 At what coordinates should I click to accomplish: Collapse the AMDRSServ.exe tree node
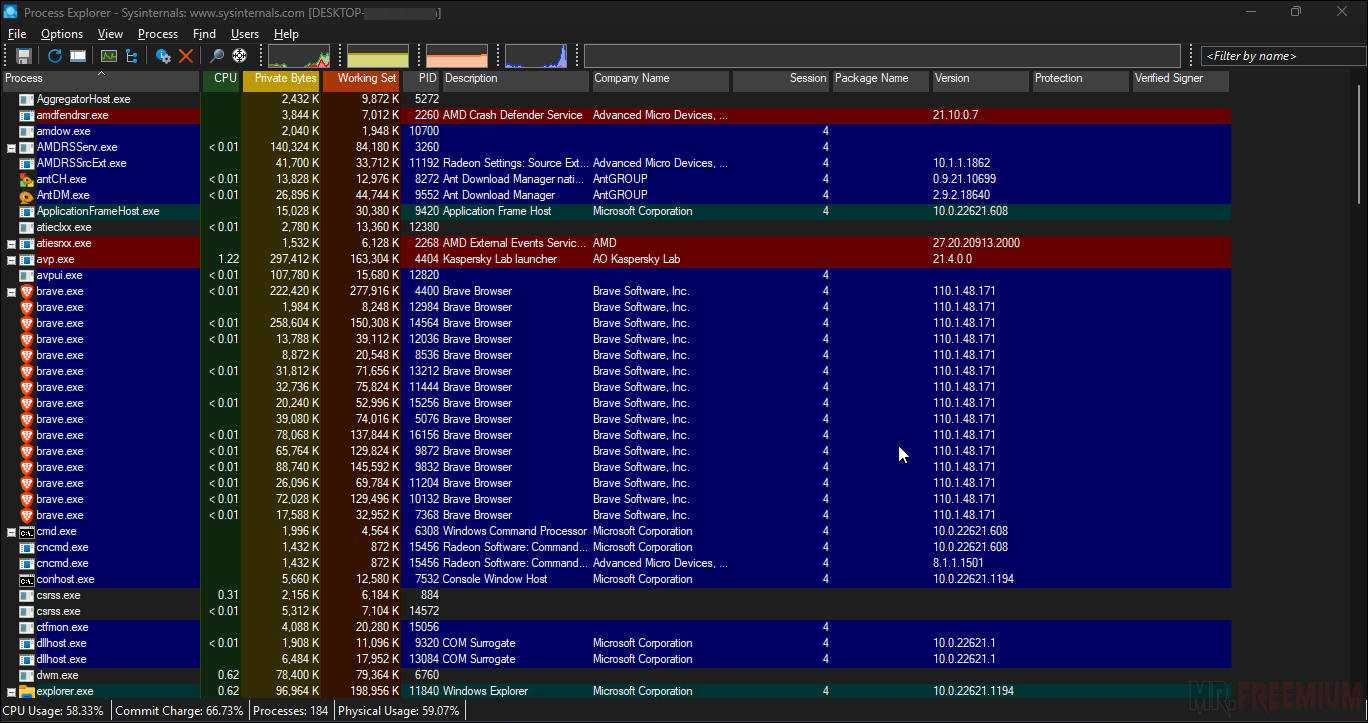(x=11, y=147)
